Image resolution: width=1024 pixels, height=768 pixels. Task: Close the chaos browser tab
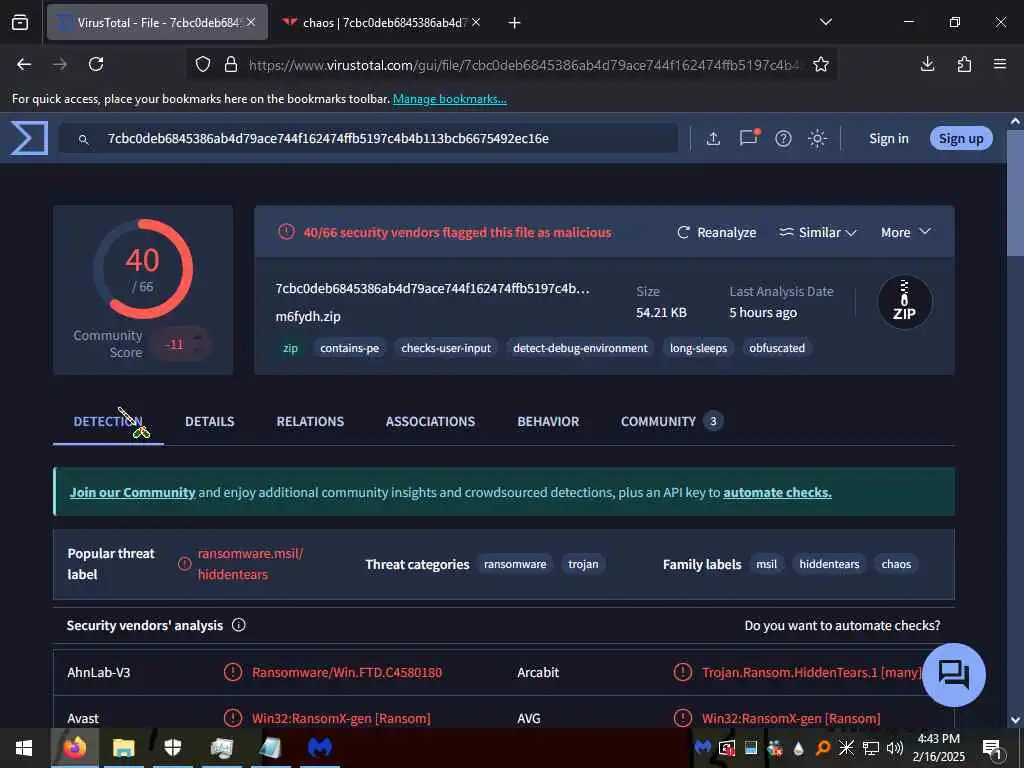(476, 22)
